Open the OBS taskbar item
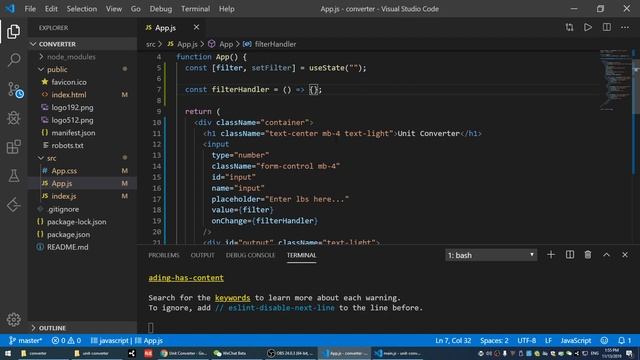 coord(290,353)
